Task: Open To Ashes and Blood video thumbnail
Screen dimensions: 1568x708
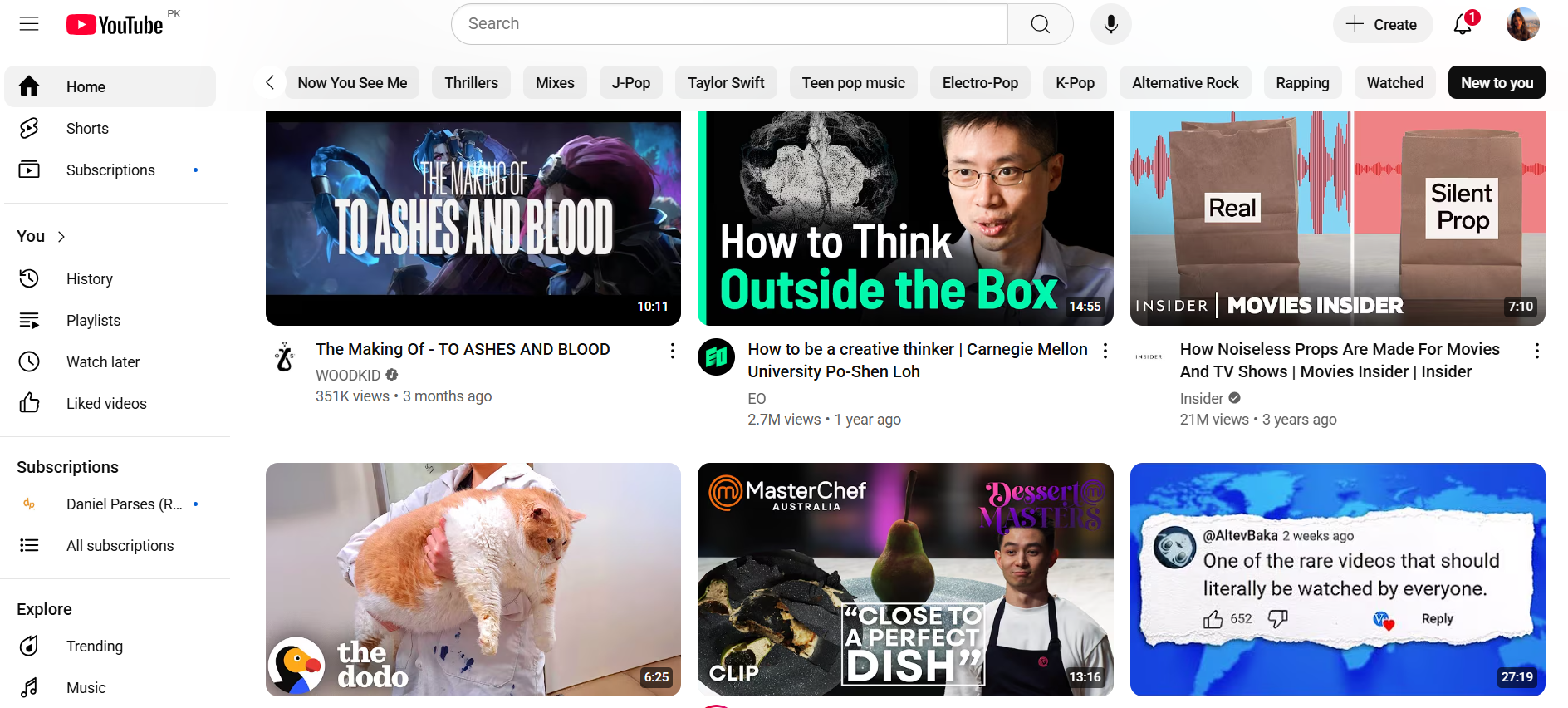Action: 473,219
